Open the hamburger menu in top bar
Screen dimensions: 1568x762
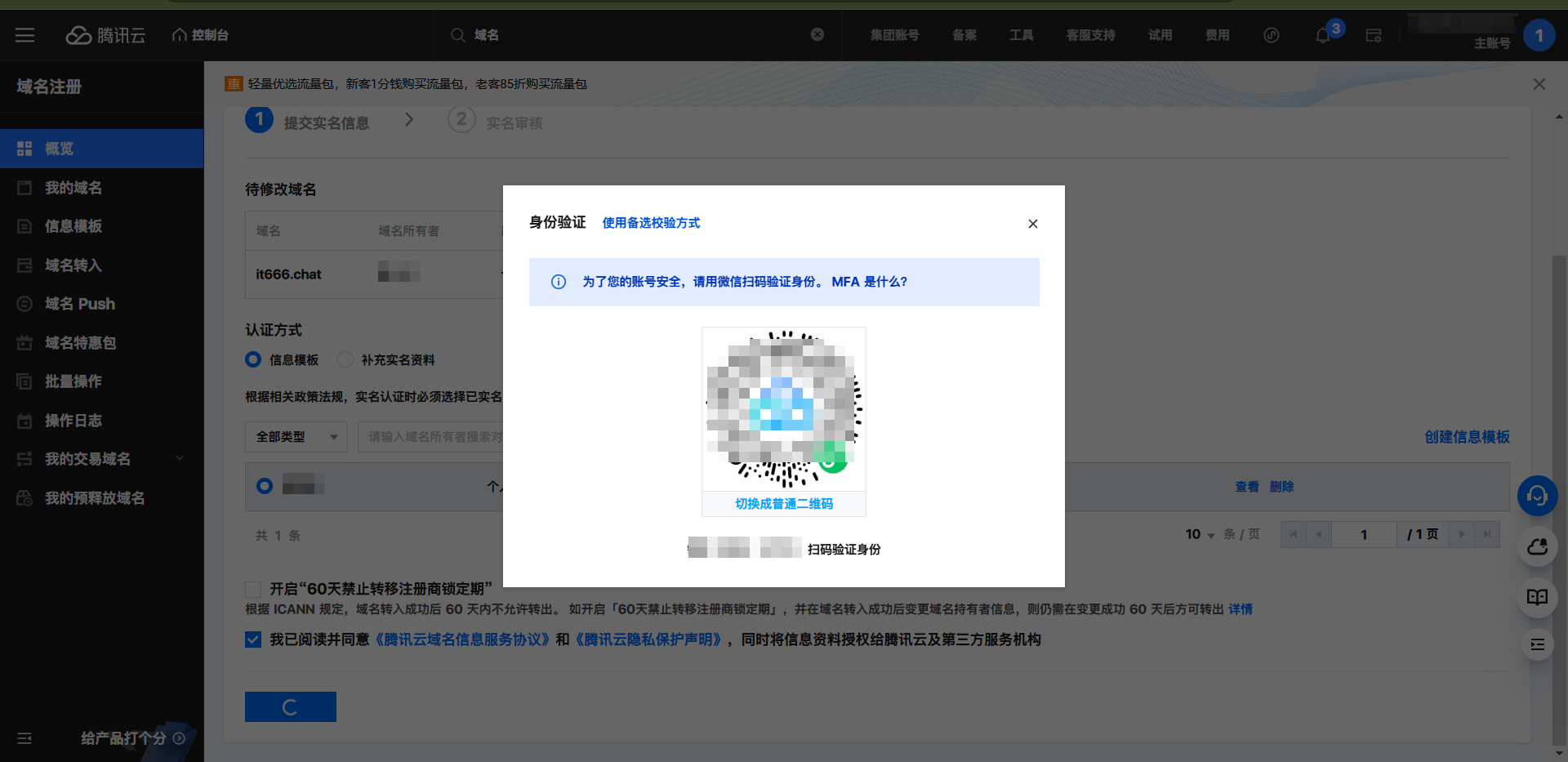25,35
